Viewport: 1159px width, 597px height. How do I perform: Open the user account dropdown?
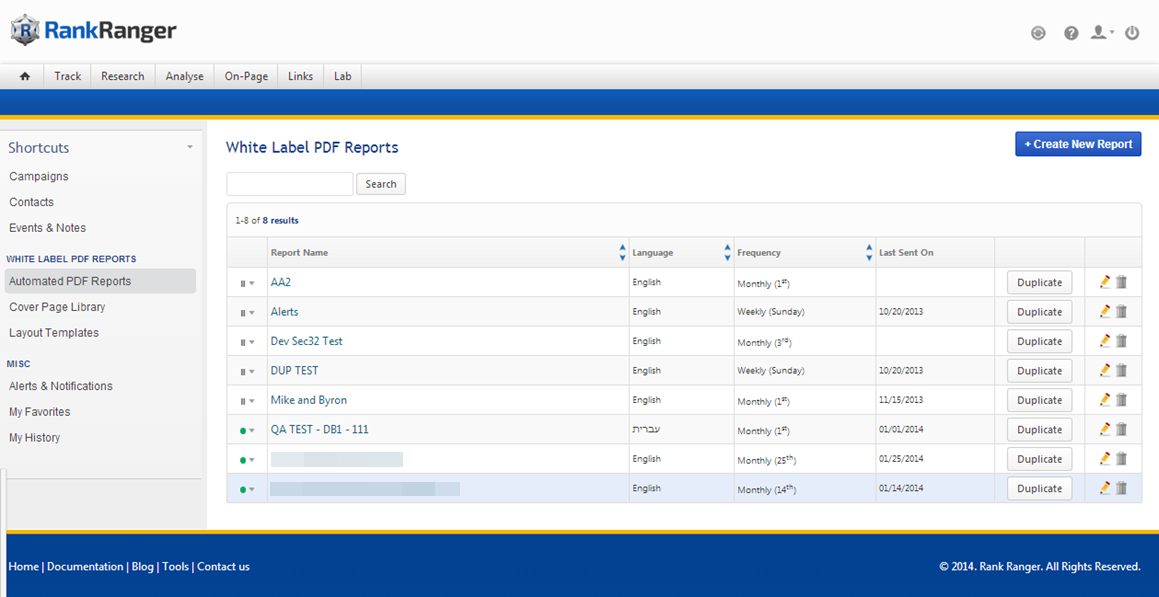point(1102,33)
